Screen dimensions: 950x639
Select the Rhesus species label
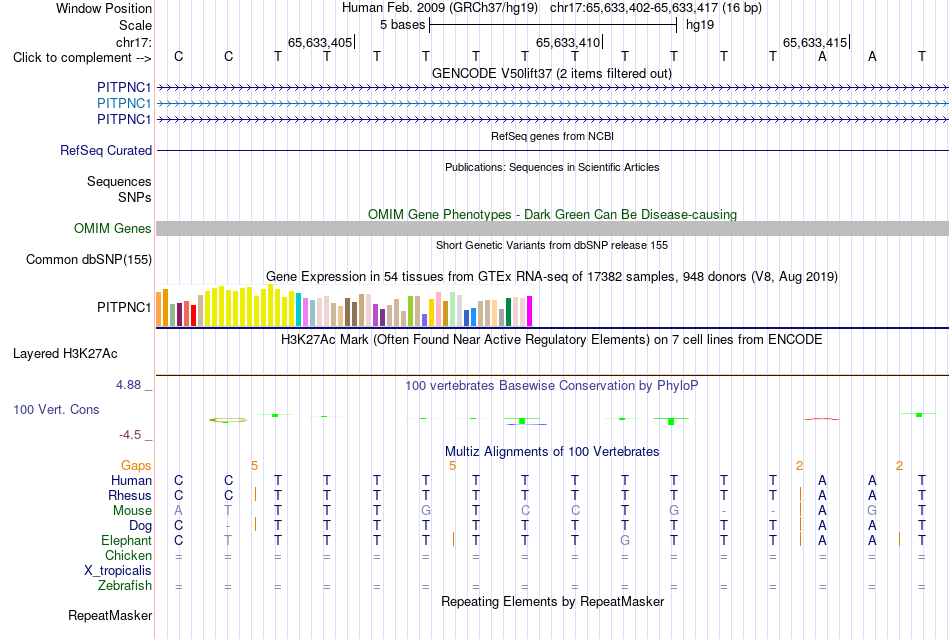click(x=130, y=495)
